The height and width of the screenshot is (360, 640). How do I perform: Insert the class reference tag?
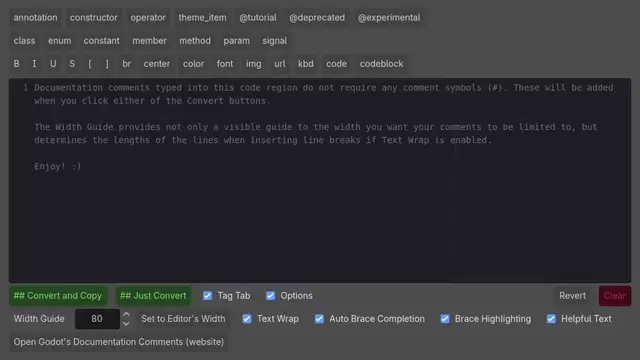(x=24, y=41)
